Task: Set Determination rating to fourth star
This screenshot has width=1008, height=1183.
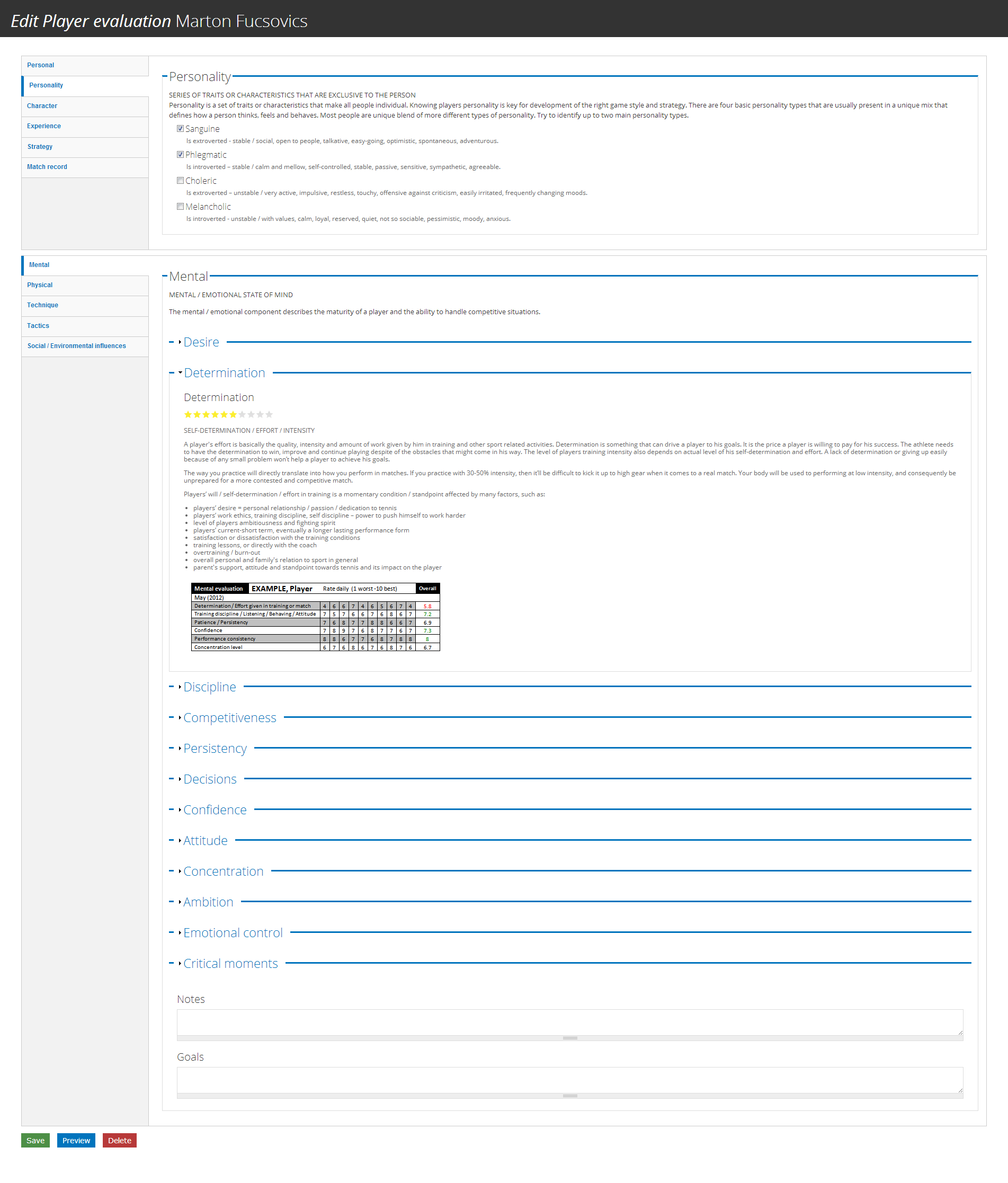Action: 215,414
